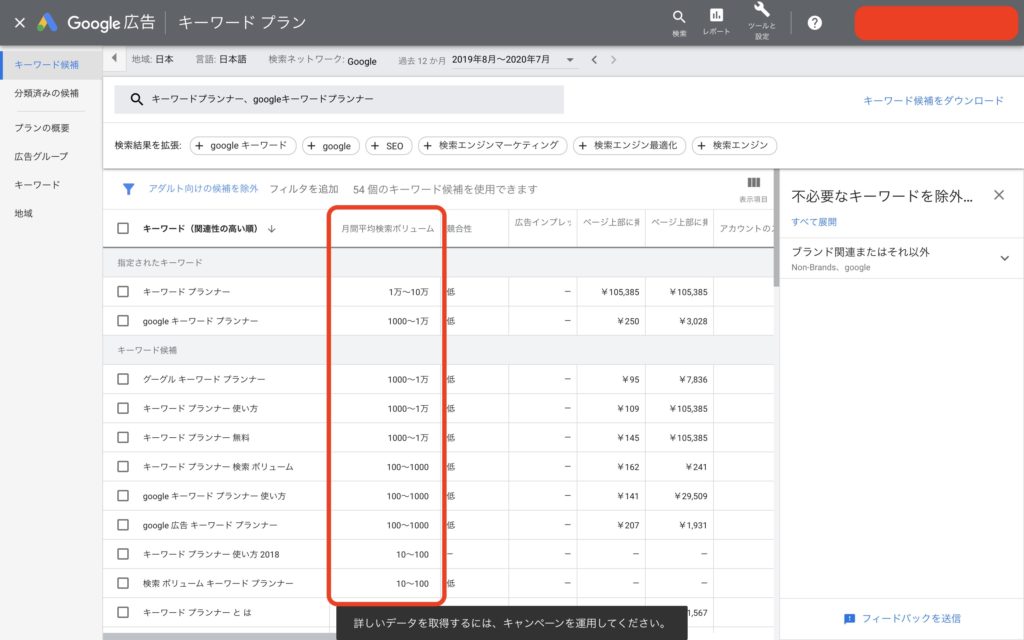Check 'キーワード プランナー 検索 ボリューム' checkbox
The image size is (1024, 640).
point(123,466)
